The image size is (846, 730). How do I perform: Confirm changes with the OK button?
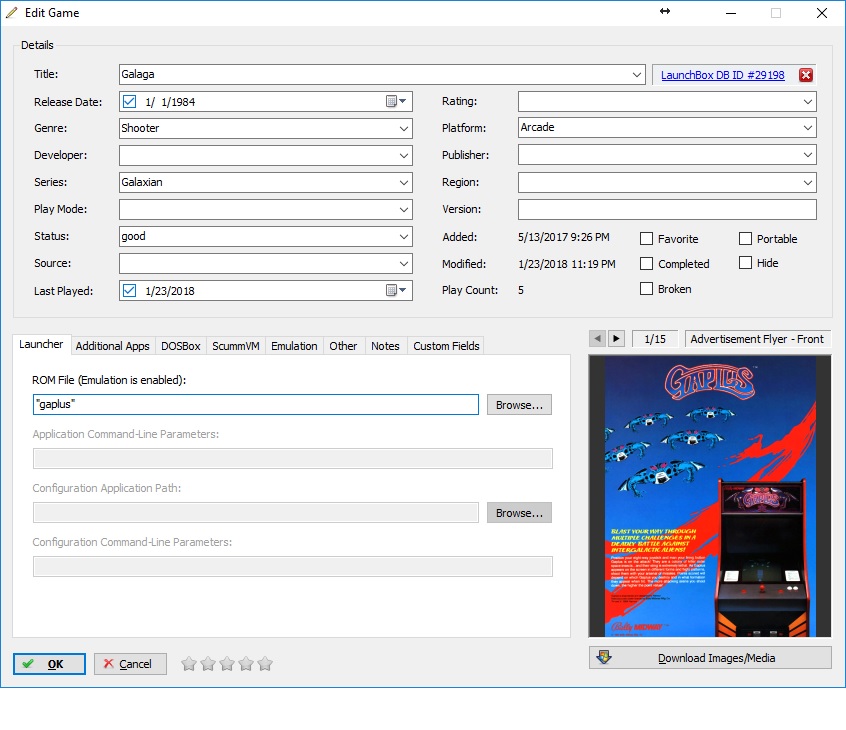point(49,664)
